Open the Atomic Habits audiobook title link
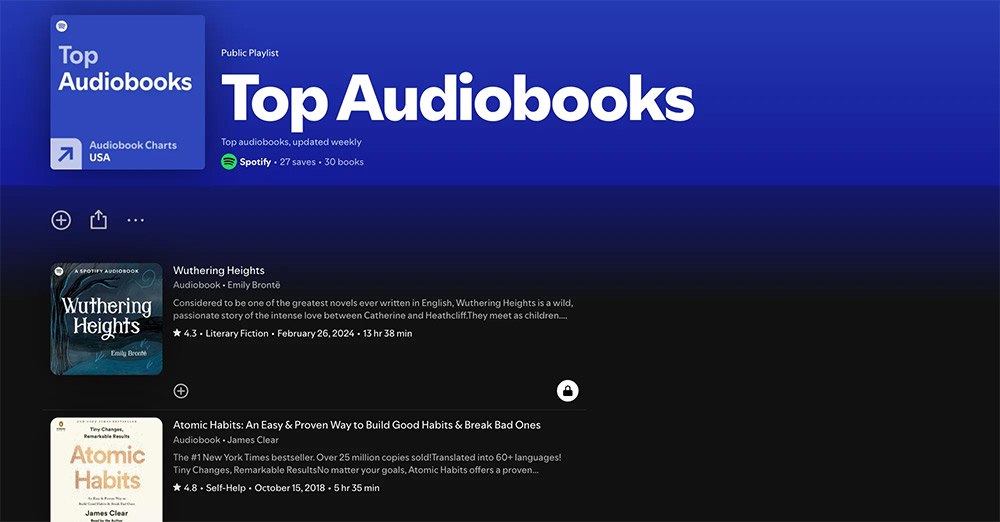The height and width of the screenshot is (522, 1000). point(357,425)
